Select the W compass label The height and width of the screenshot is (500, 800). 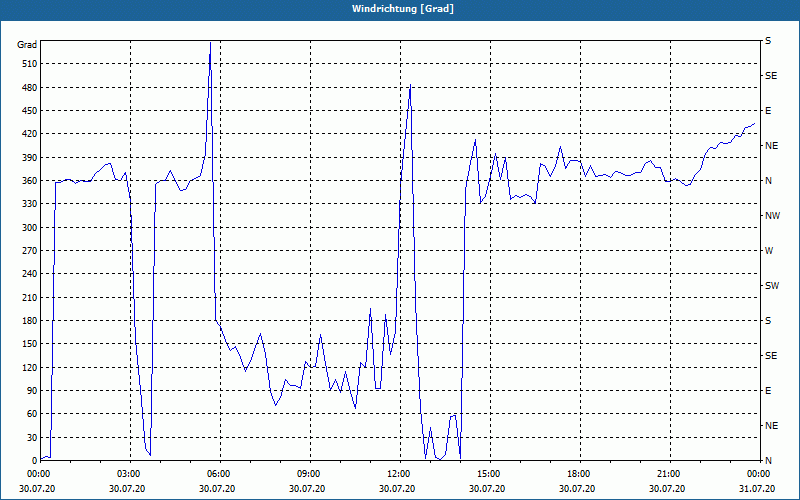[x=769, y=251]
